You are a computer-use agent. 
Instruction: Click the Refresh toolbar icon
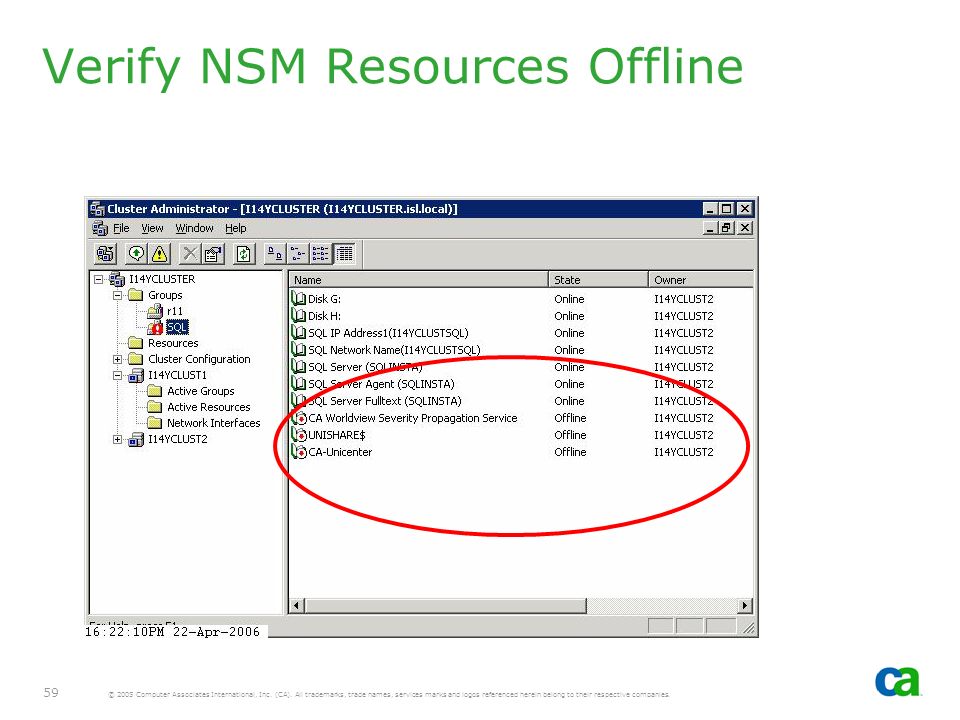coord(244,253)
